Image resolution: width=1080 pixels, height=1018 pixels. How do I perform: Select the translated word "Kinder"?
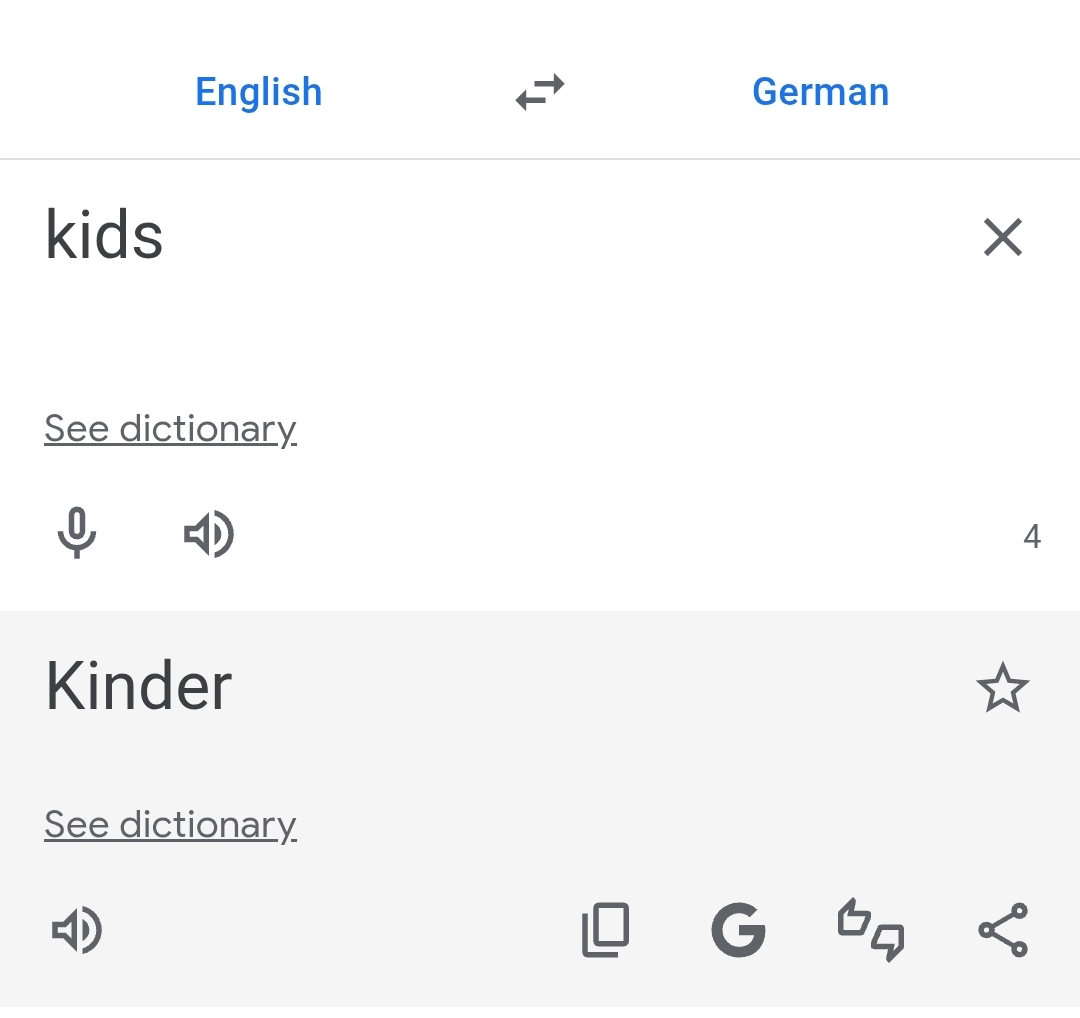tap(137, 686)
